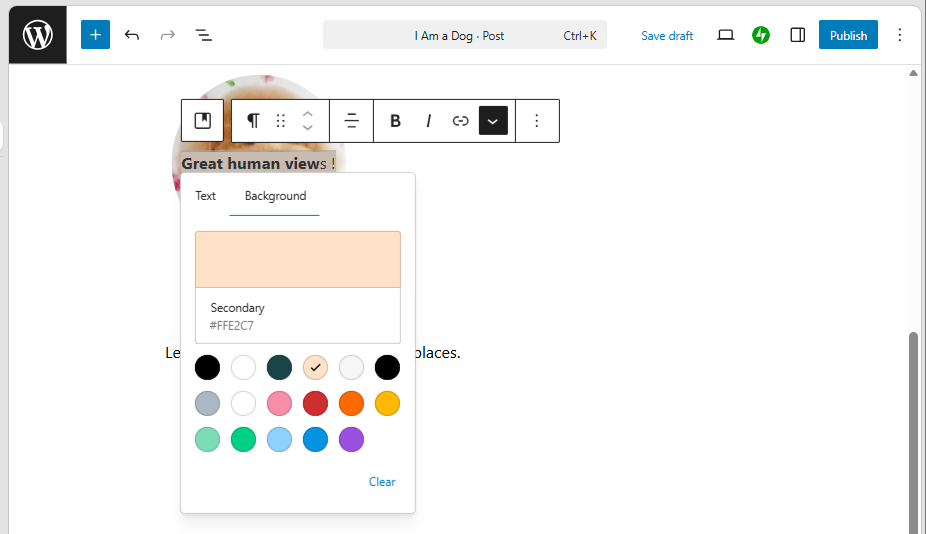This screenshot has height=534, width=926.
Task: Open the block options three-dot menu
Action: coord(537,121)
